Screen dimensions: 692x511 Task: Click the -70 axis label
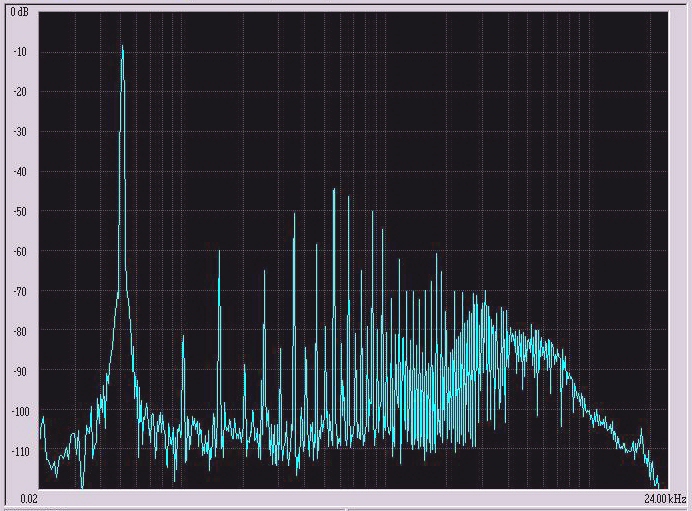[20, 292]
